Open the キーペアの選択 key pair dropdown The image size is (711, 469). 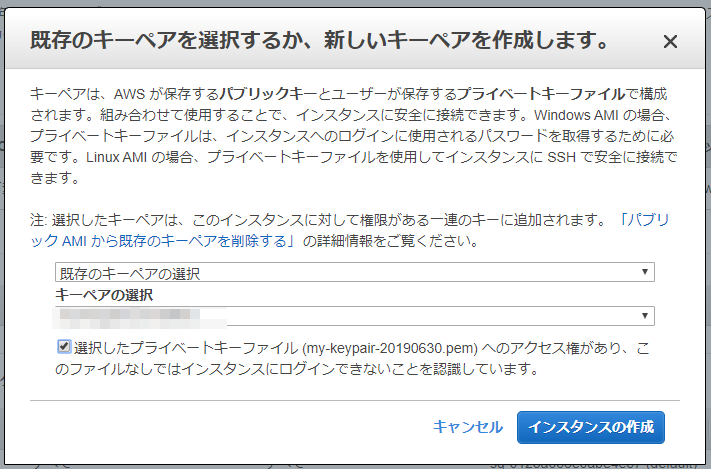[355, 316]
